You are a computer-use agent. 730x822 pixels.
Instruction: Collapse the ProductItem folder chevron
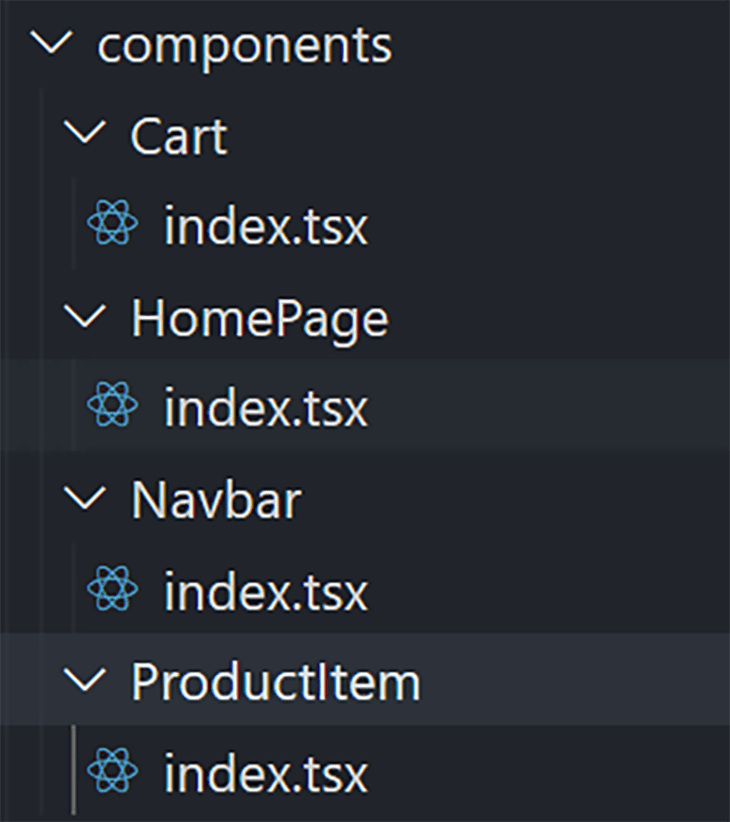[88, 682]
